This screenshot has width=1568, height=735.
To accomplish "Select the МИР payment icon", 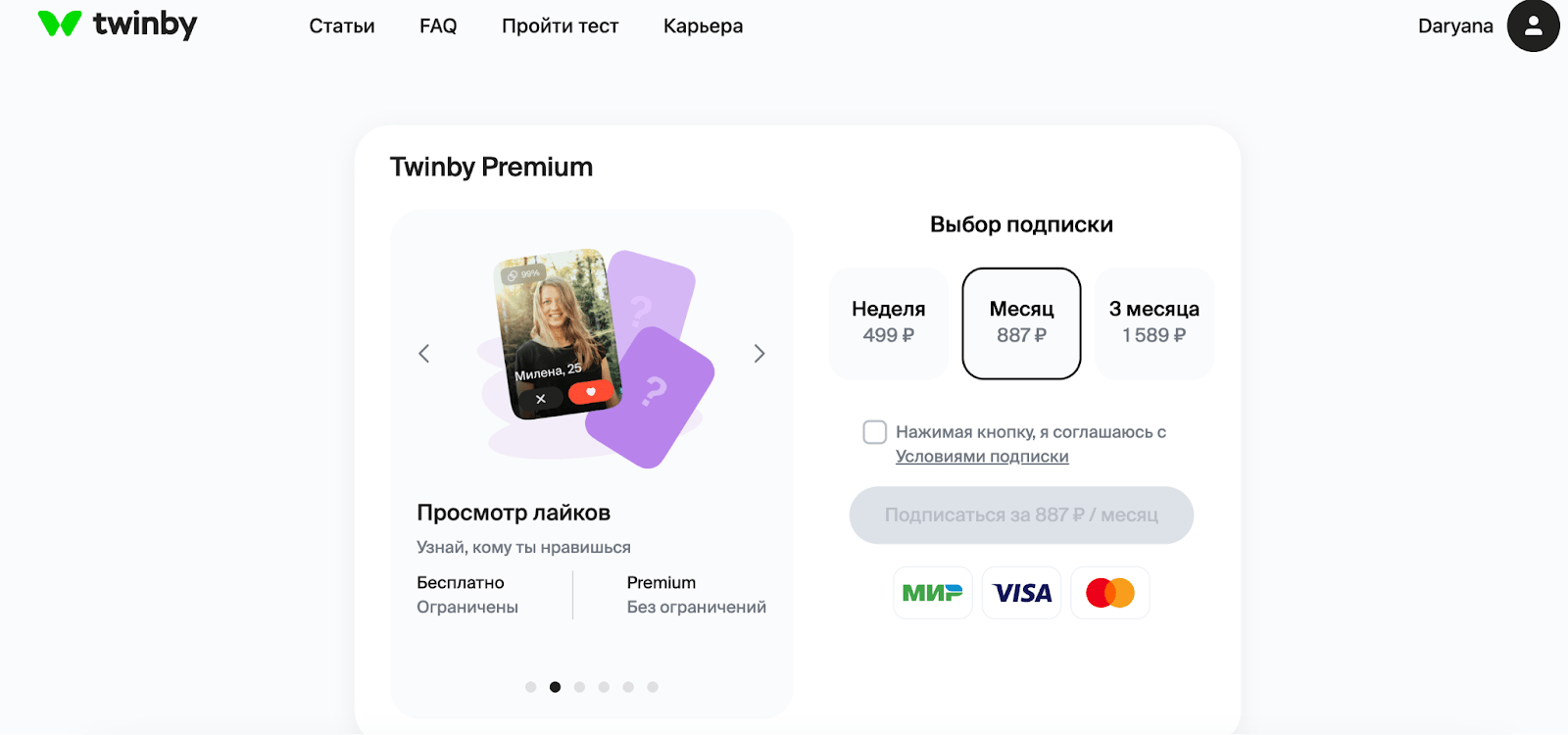I will pos(932,593).
